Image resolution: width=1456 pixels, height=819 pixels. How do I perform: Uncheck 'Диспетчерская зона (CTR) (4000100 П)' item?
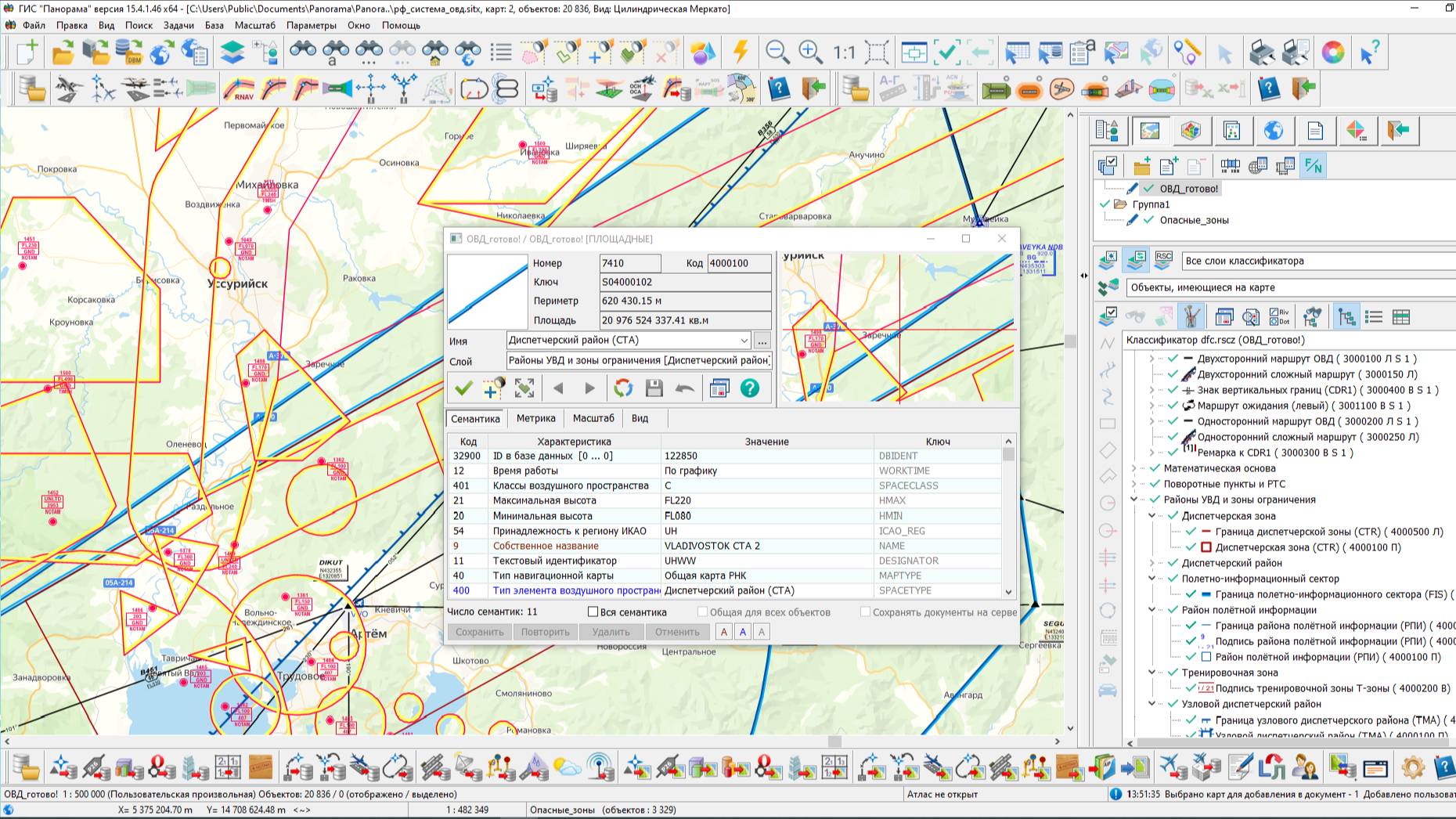pyautogui.click(x=1191, y=547)
